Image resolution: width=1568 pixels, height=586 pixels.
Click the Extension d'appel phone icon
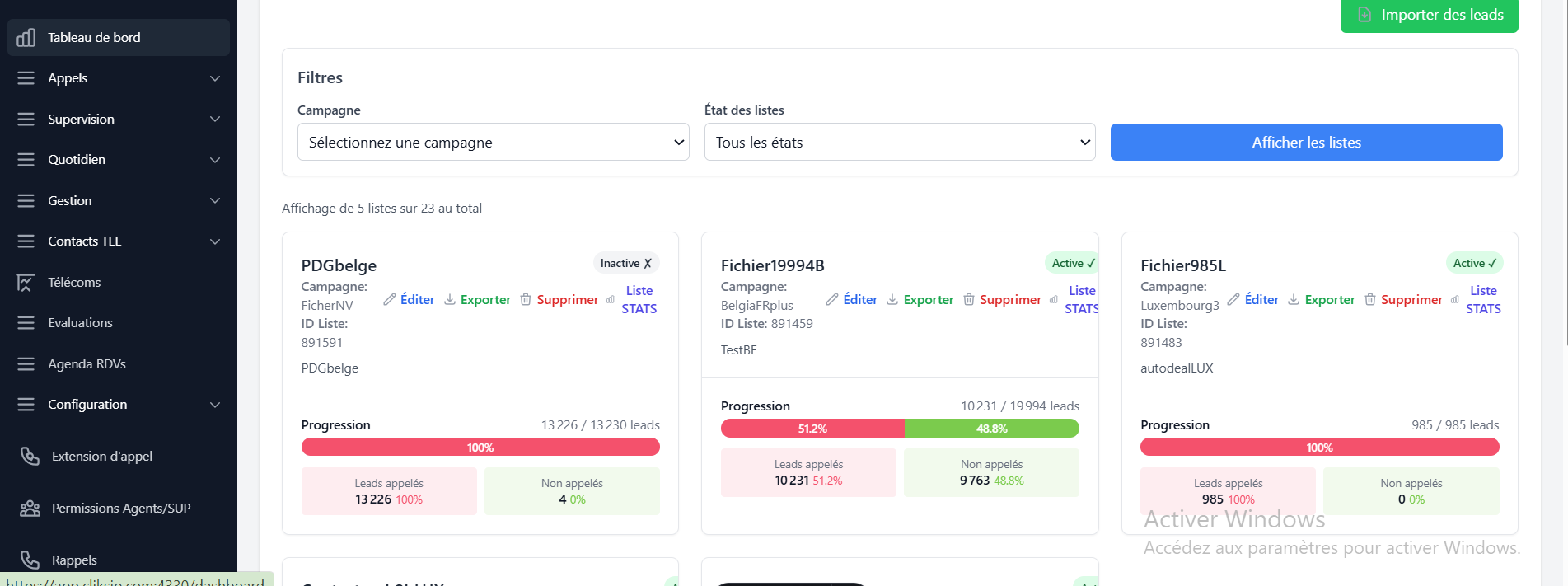coord(30,457)
